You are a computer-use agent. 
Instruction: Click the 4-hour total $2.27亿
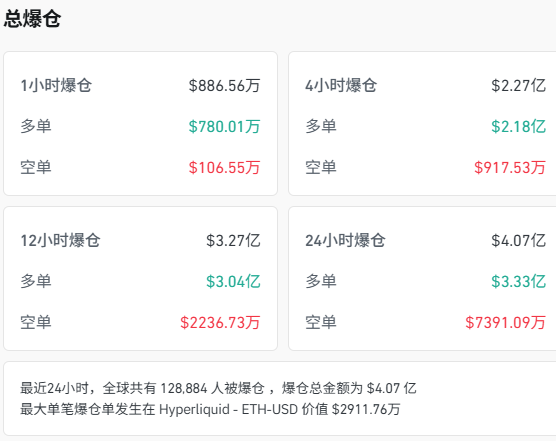point(518,85)
